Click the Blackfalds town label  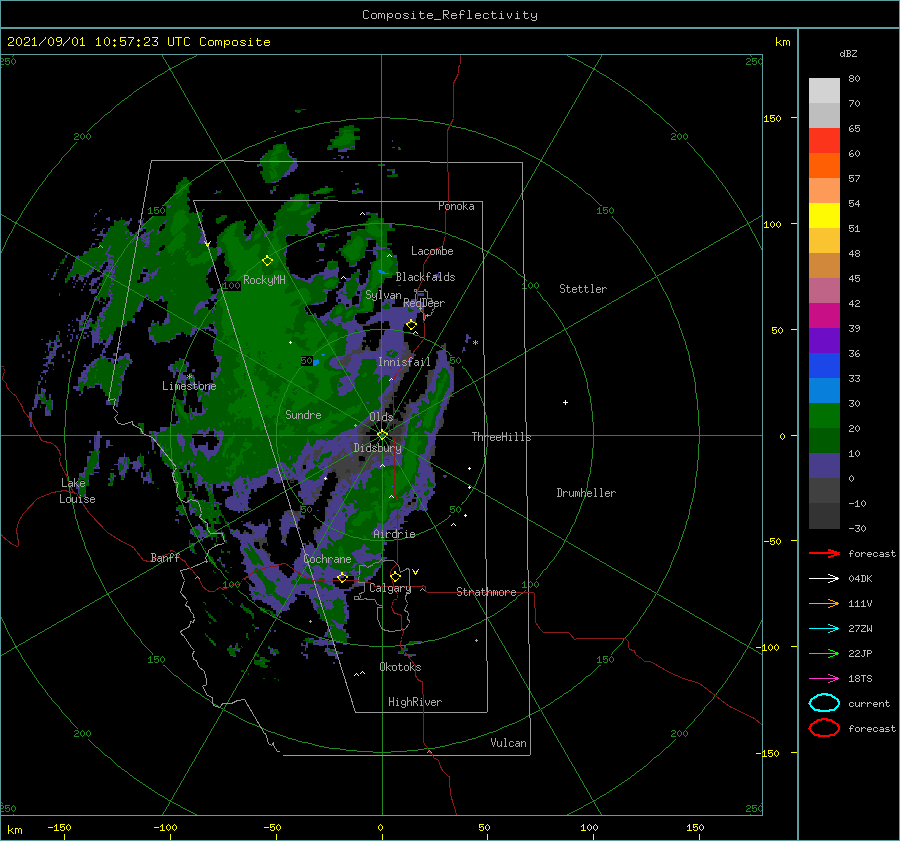(425, 277)
